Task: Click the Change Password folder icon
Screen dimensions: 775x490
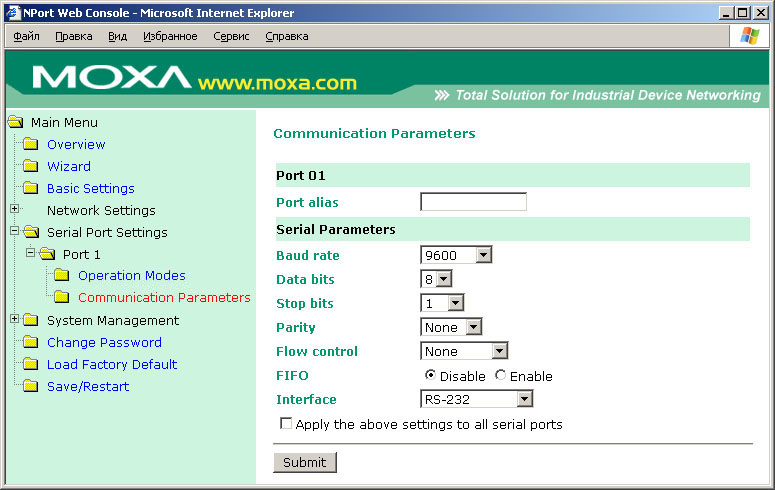Action: [x=30, y=343]
